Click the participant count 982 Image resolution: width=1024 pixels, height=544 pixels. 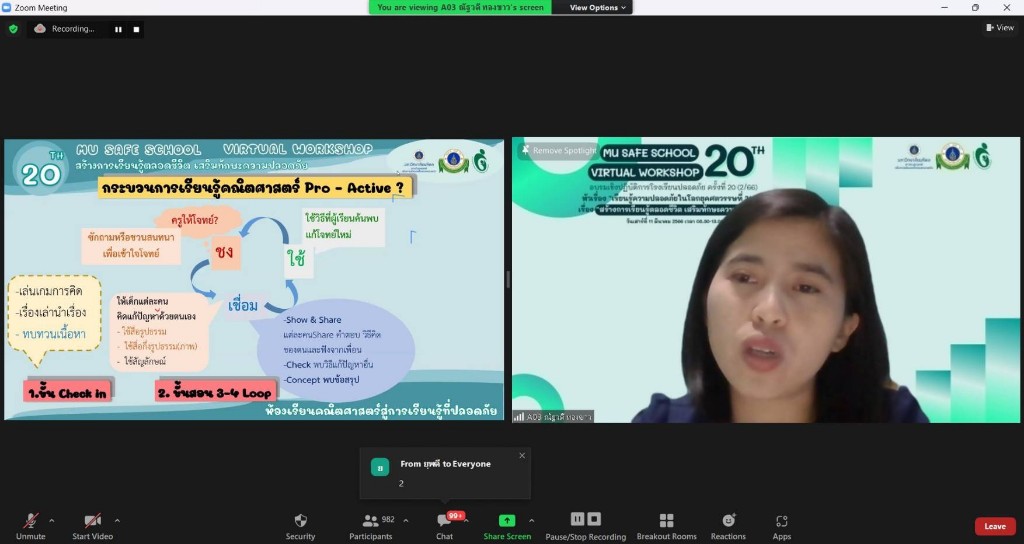click(x=388, y=520)
